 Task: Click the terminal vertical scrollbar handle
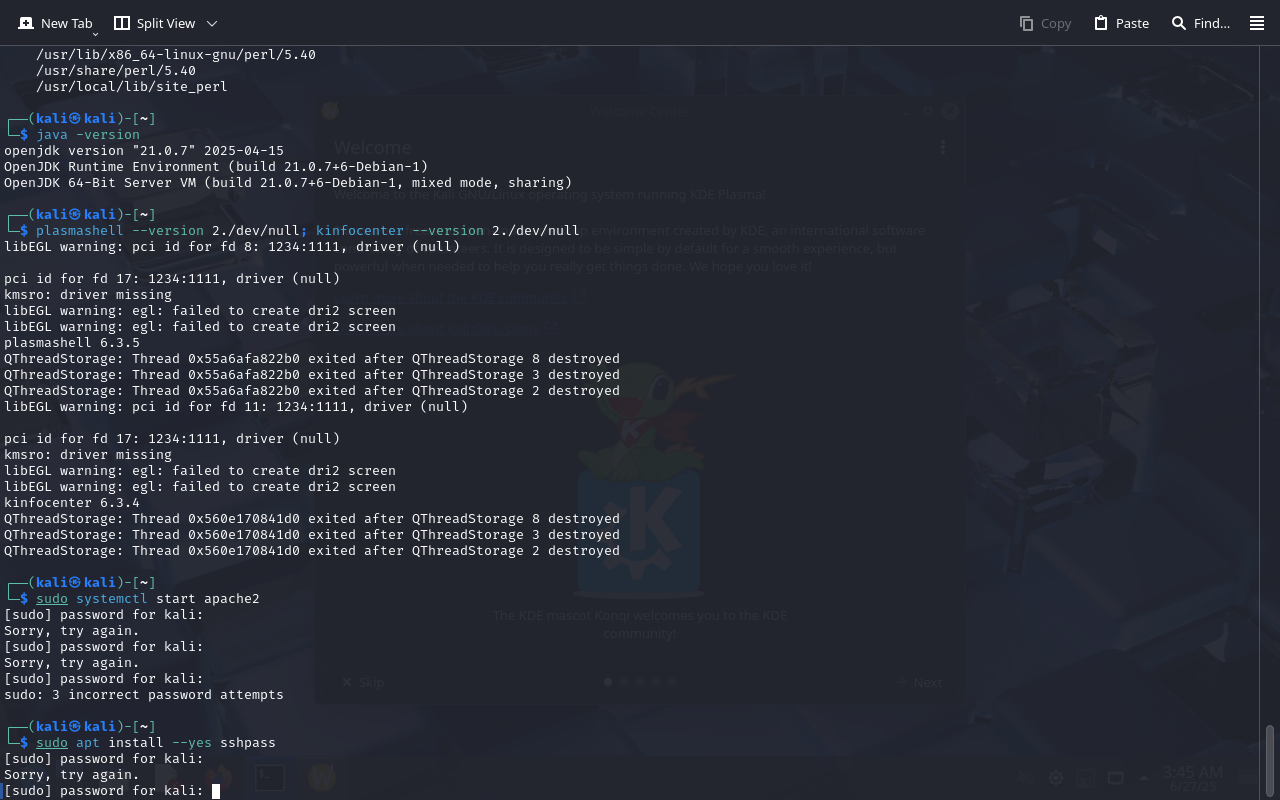[1271, 761]
